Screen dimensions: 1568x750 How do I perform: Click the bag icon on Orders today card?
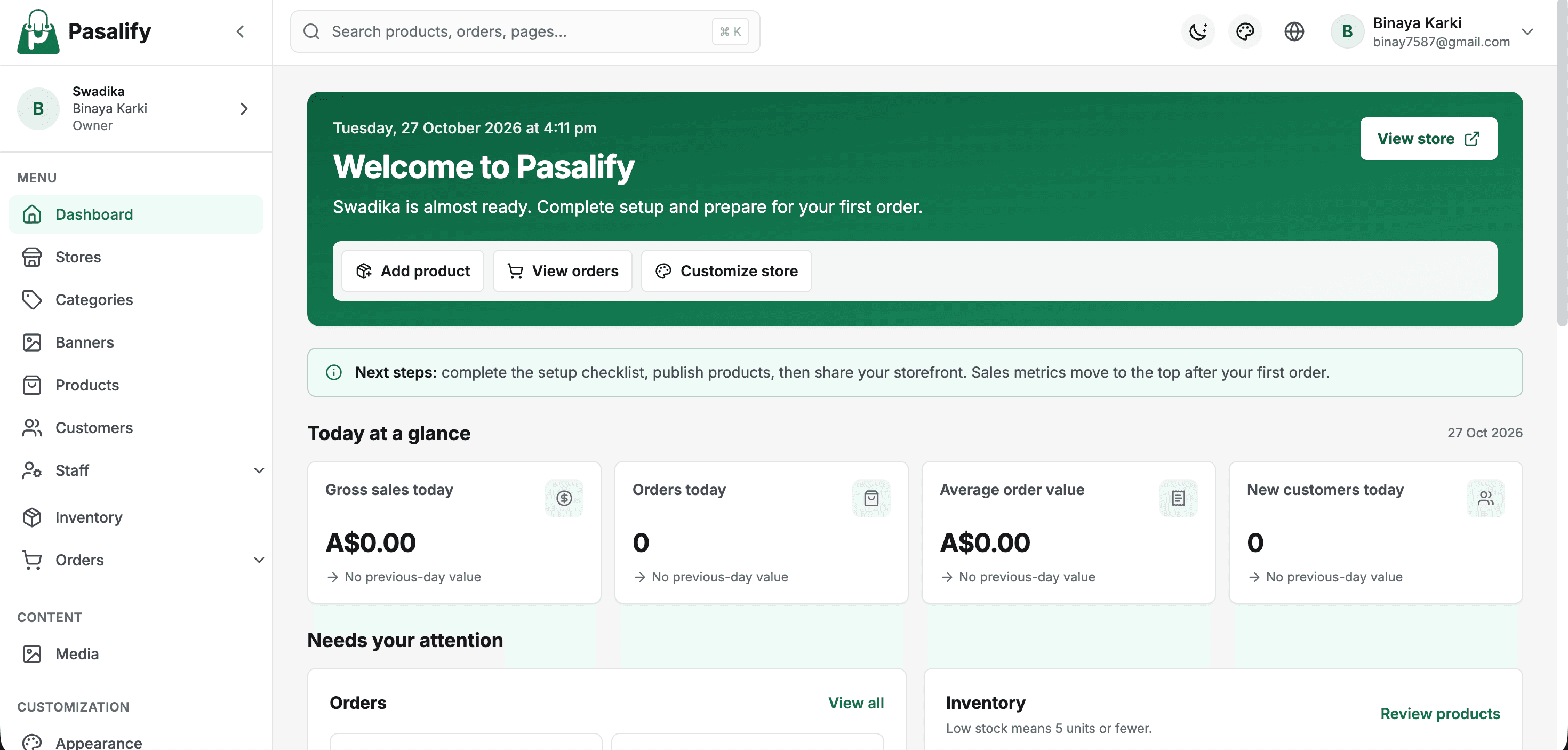tap(871, 499)
